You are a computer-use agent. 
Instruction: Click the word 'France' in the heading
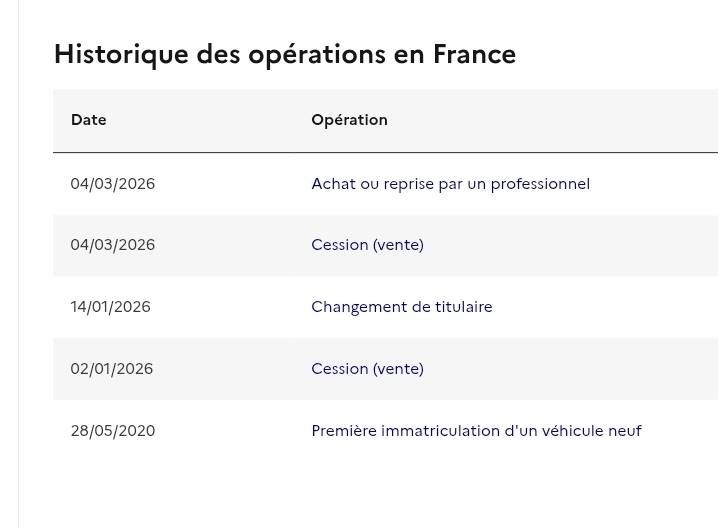tap(474, 54)
